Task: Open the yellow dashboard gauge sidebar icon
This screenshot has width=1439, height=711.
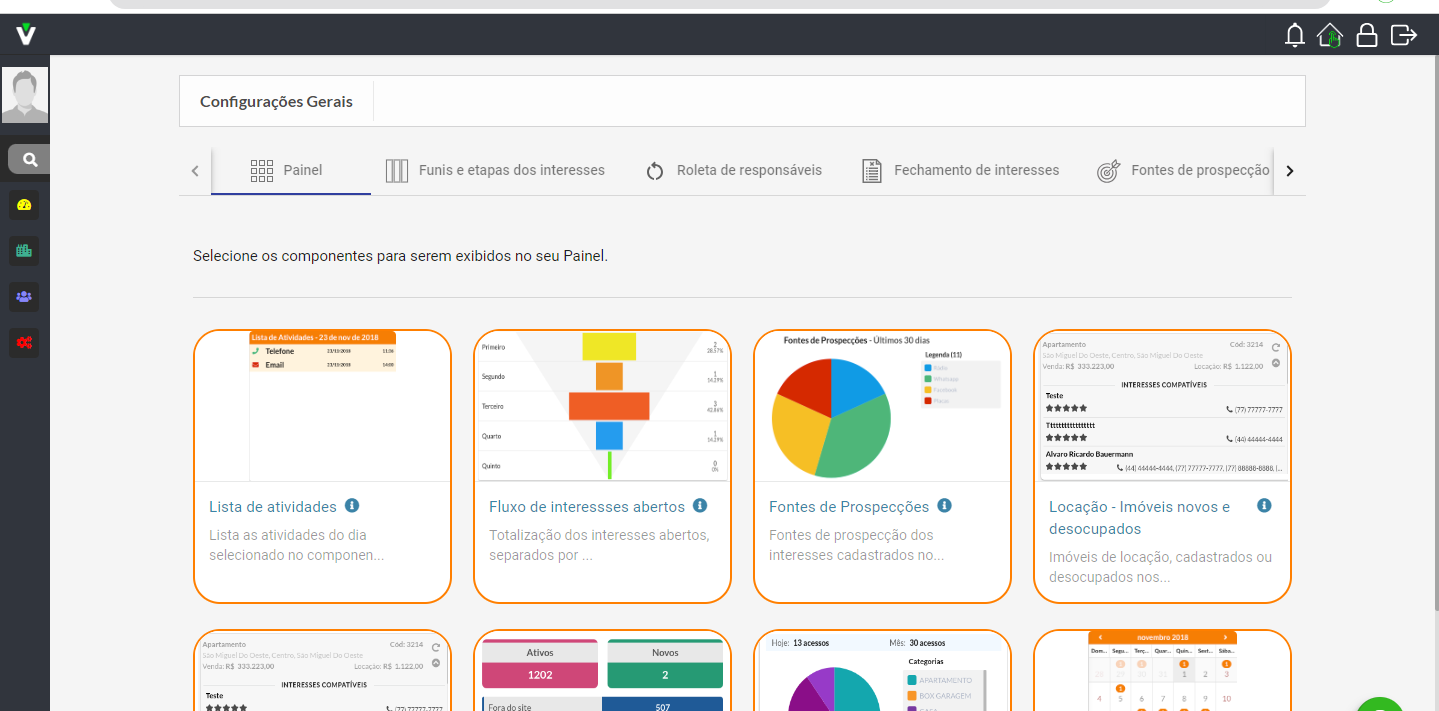Action: tap(24, 205)
